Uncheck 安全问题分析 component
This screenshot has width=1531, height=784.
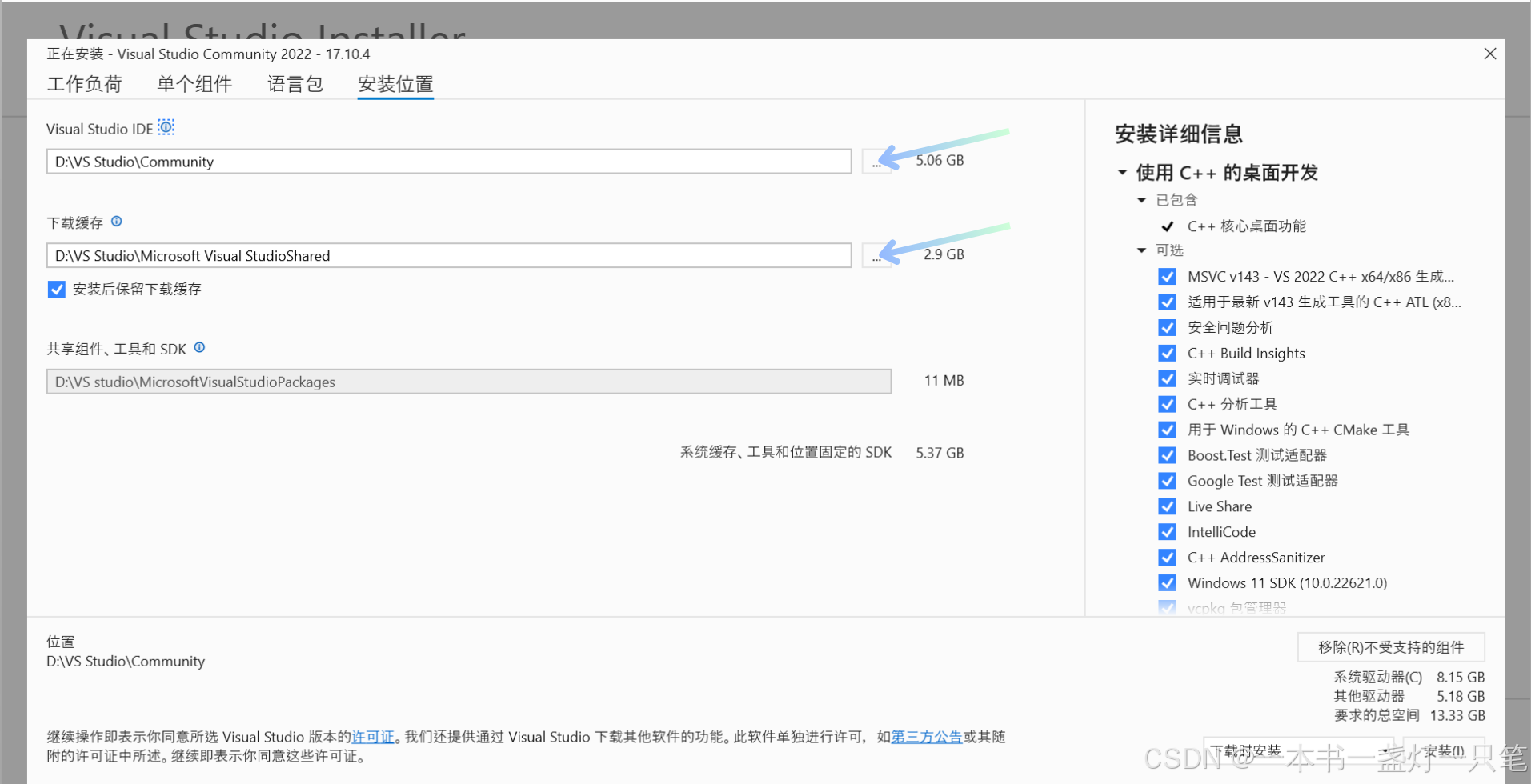click(x=1167, y=328)
